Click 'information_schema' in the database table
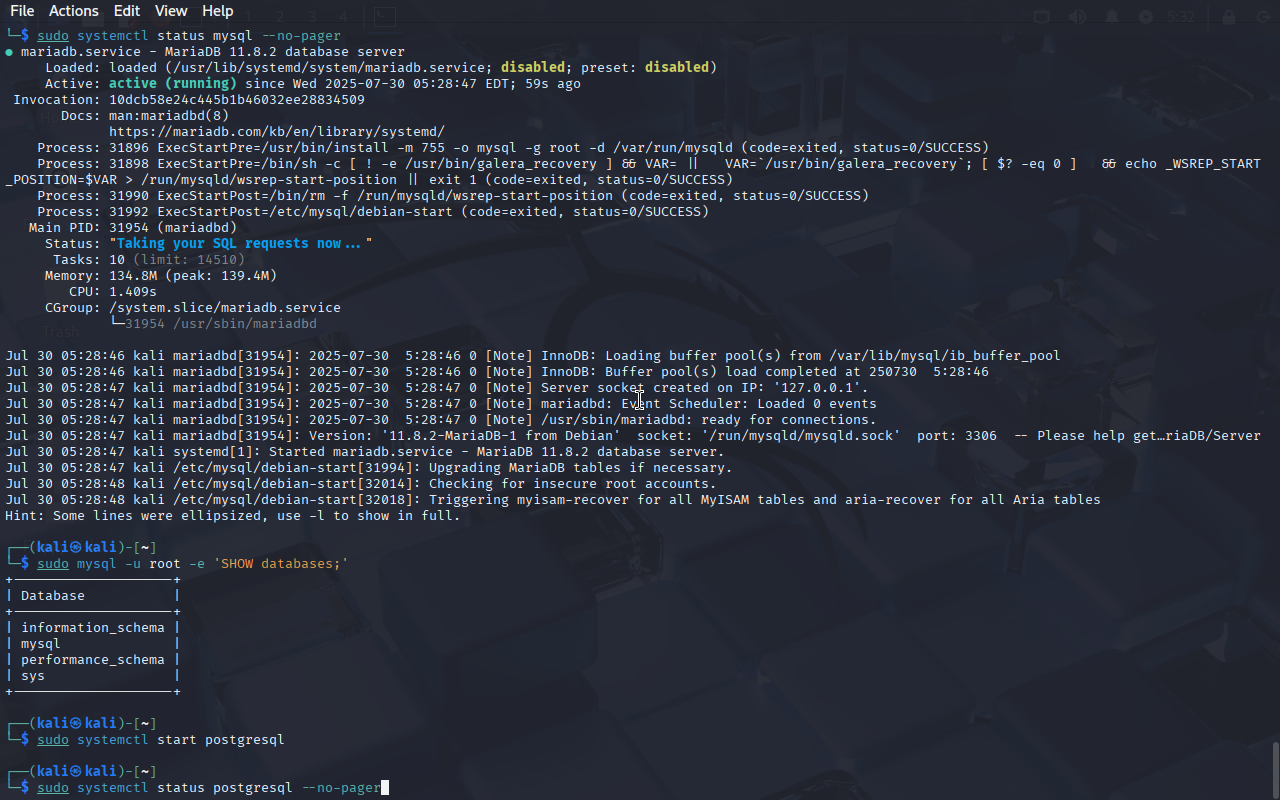 tap(93, 628)
